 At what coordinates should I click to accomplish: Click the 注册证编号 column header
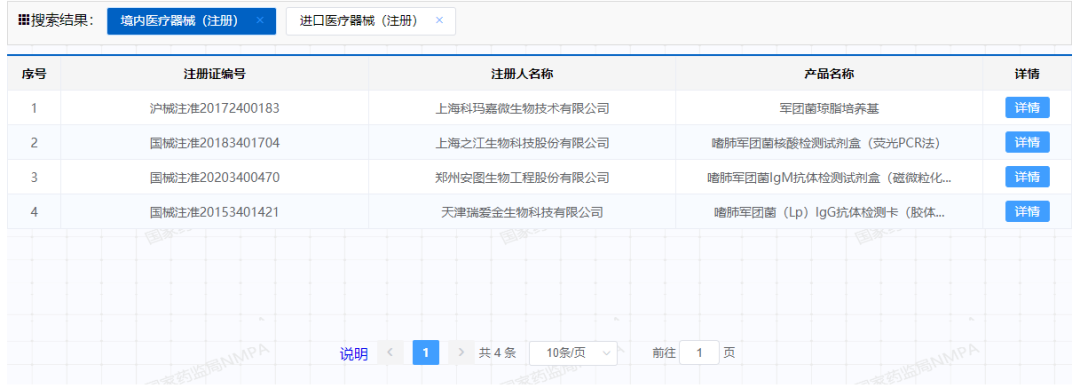pos(214,74)
